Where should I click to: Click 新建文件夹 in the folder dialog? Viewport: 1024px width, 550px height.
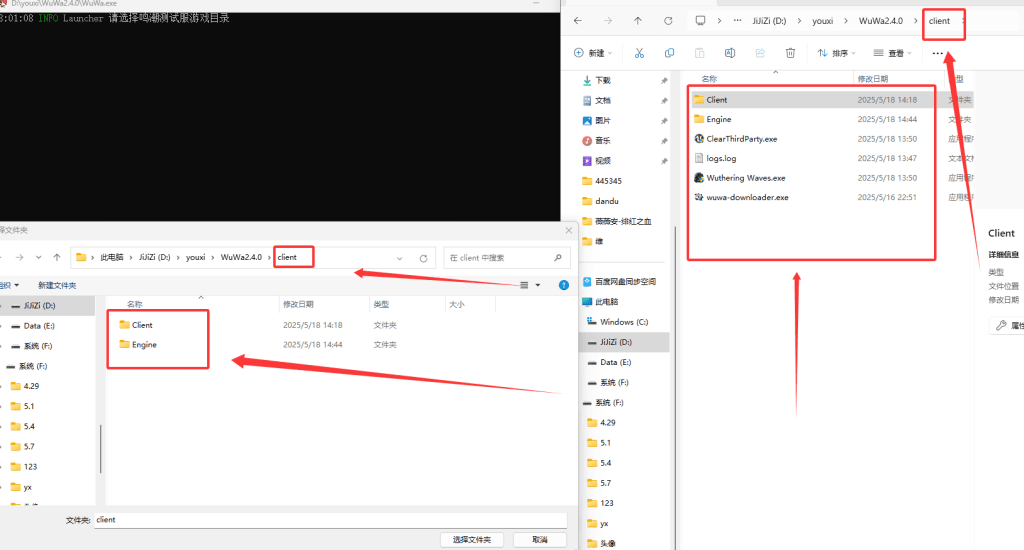[58, 285]
